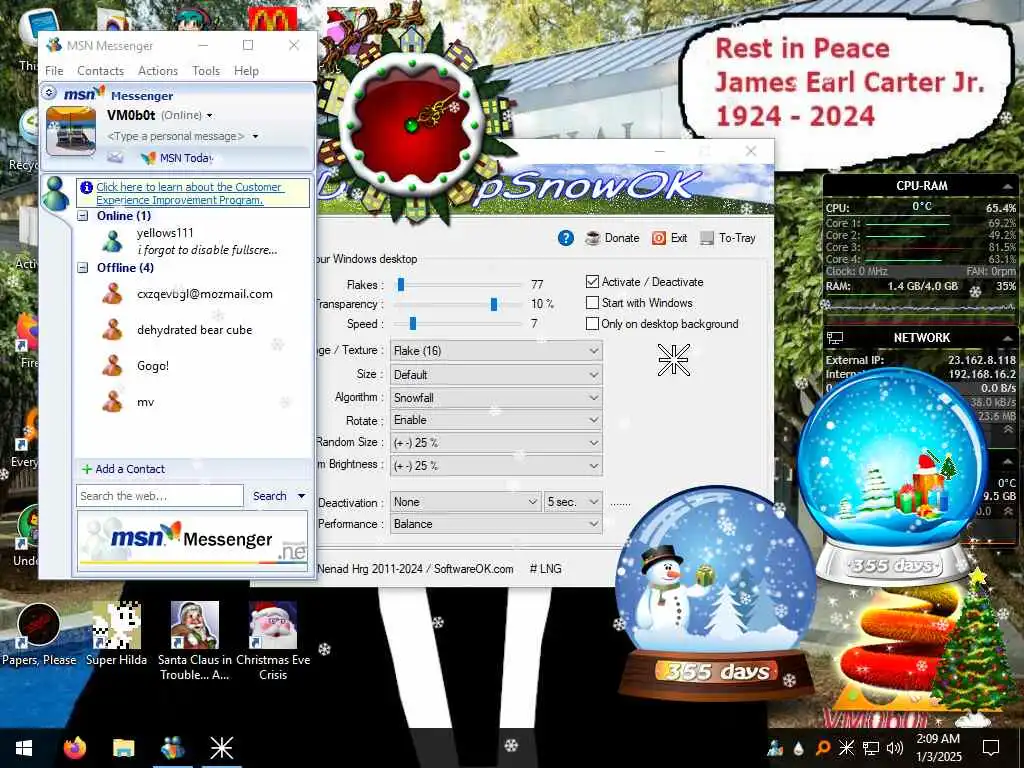Viewport: 1024px width, 768px height.
Task: Click the MSN Messenger .net banner
Action: (193, 541)
